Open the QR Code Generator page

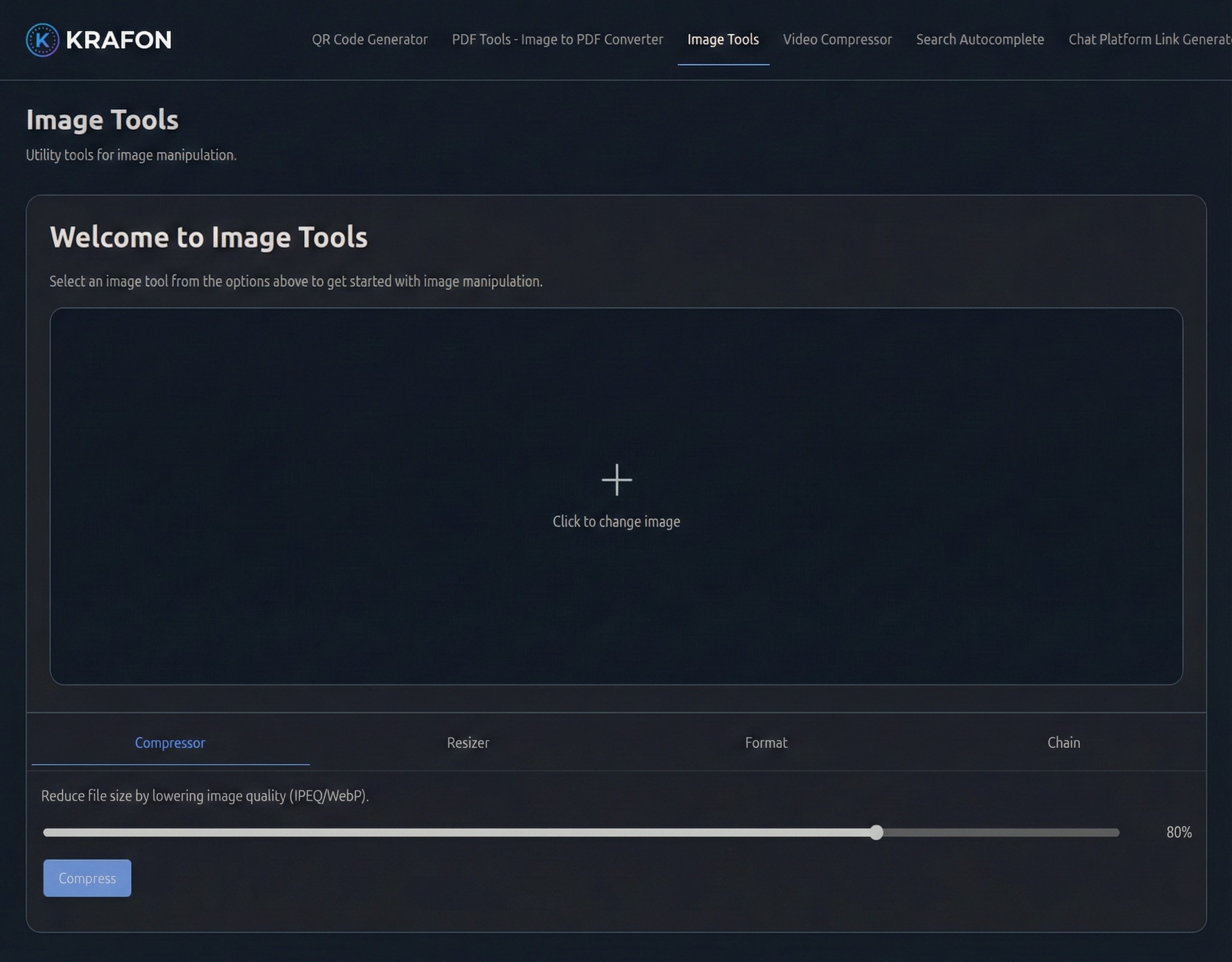tap(370, 40)
